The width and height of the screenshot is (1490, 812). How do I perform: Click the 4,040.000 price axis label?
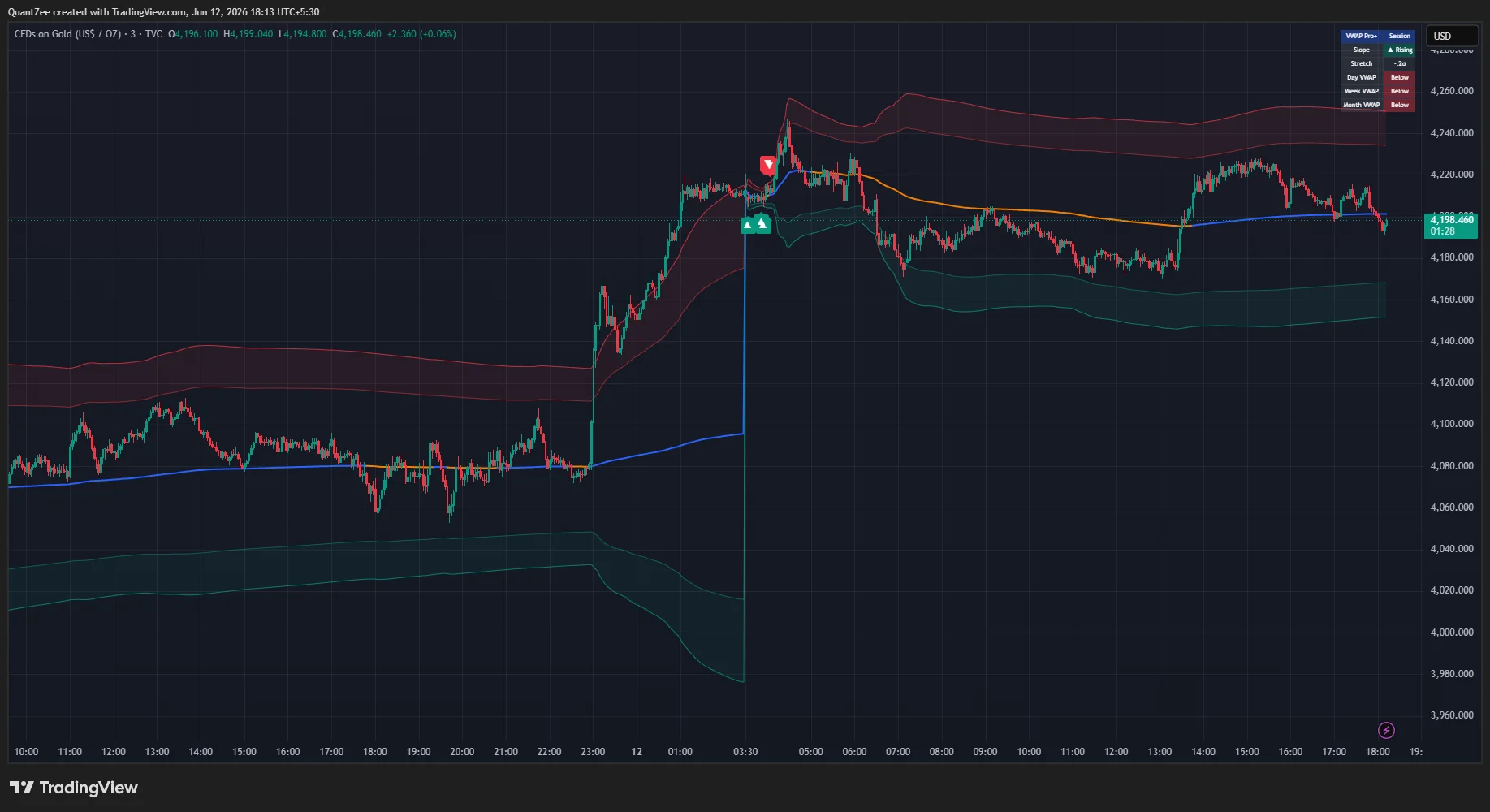click(x=1452, y=549)
